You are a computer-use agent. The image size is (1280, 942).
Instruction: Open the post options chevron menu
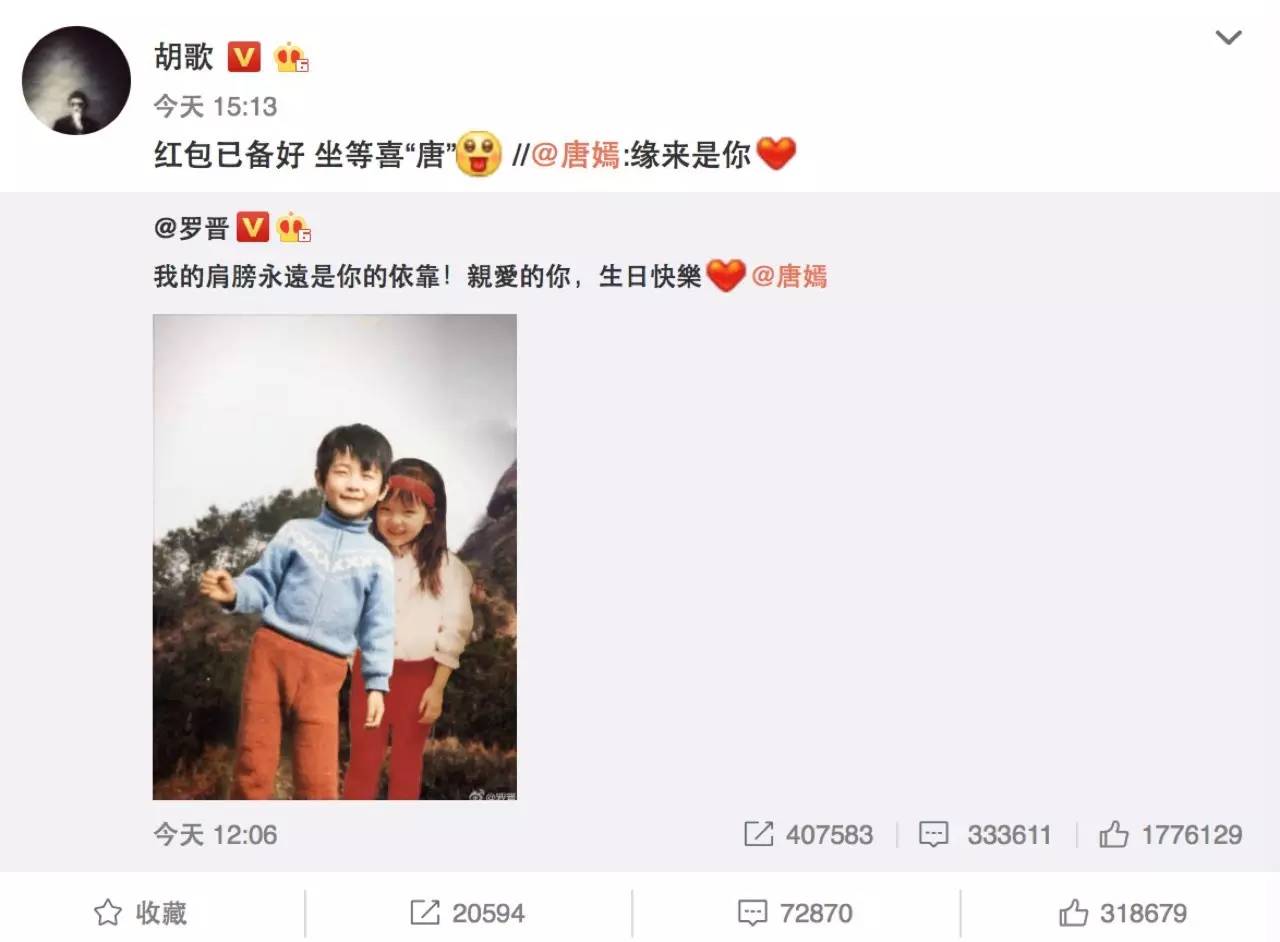[1228, 38]
